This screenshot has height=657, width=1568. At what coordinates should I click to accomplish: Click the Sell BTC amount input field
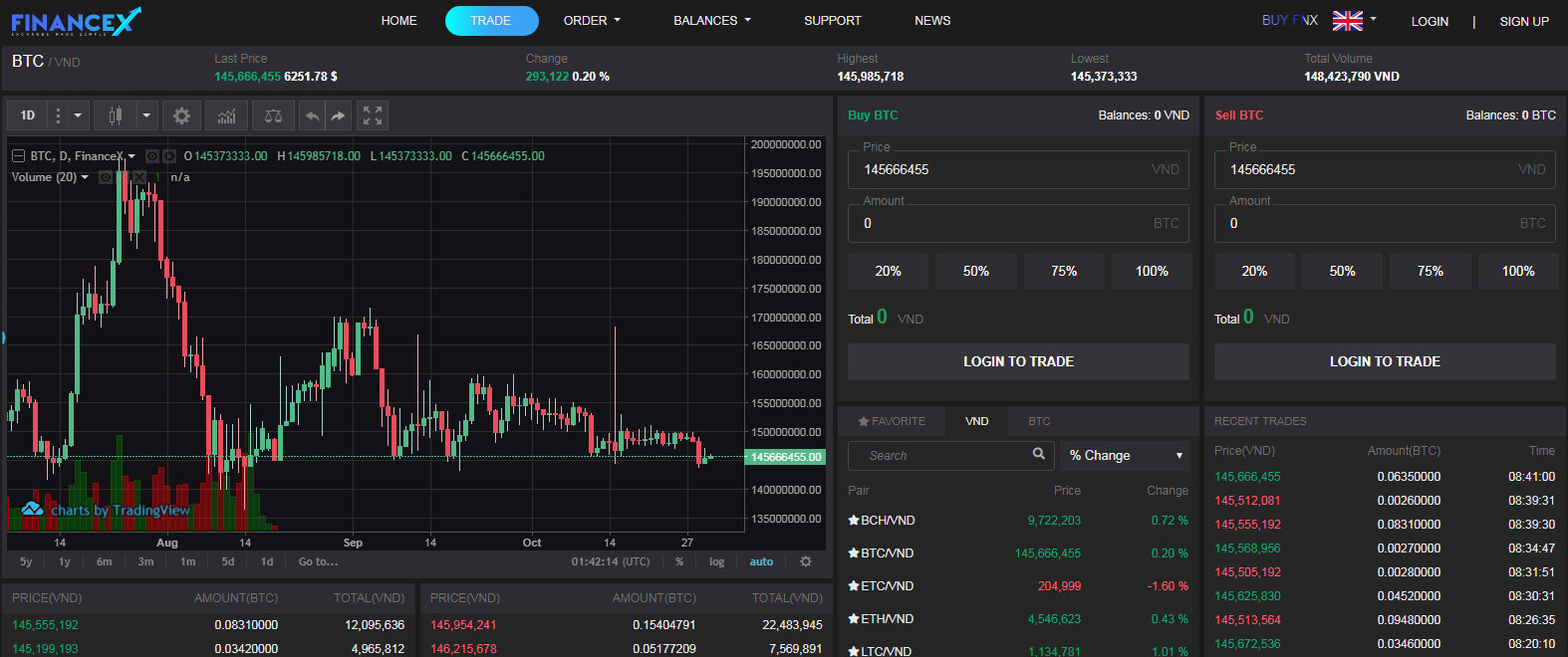pyautogui.click(x=1385, y=223)
